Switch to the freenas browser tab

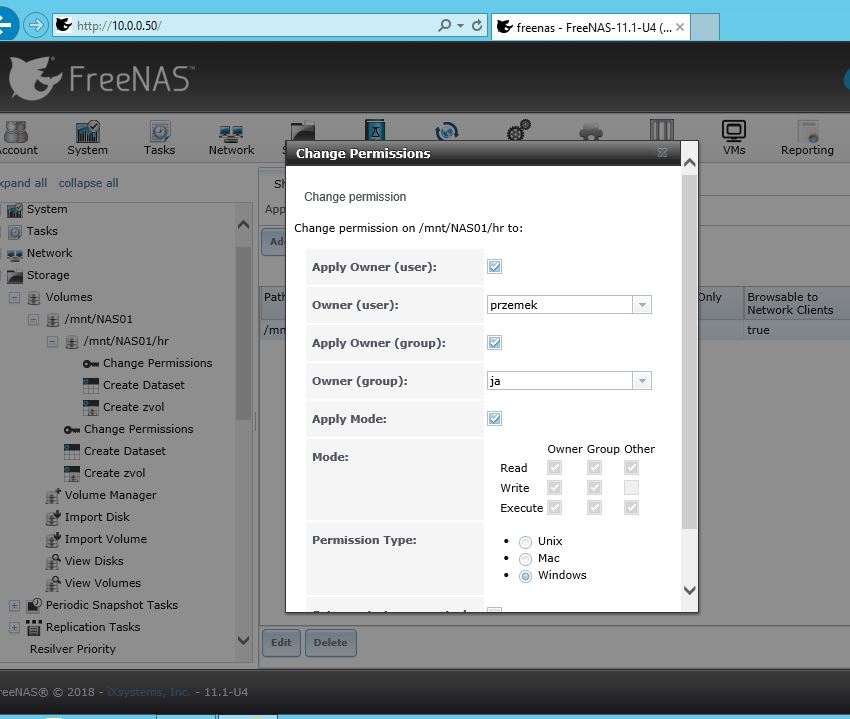(590, 27)
